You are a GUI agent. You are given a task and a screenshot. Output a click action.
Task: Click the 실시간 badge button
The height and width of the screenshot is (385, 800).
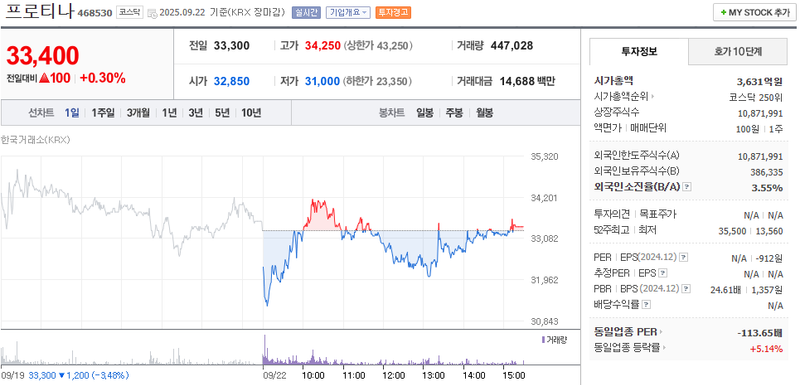coord(306,13)
